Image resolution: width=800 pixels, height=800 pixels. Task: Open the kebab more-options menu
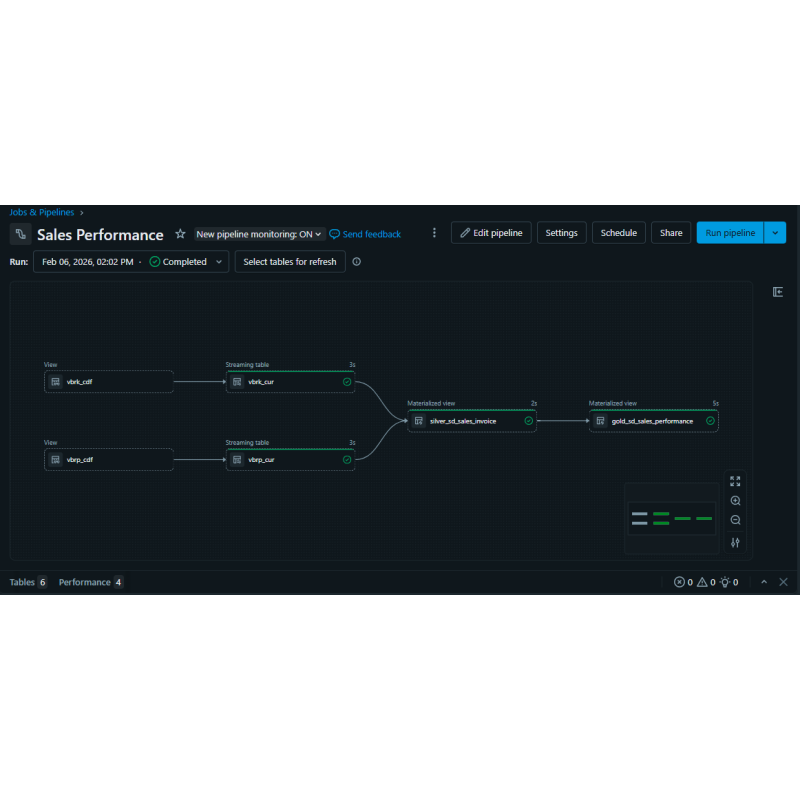[x=434, y=232]
